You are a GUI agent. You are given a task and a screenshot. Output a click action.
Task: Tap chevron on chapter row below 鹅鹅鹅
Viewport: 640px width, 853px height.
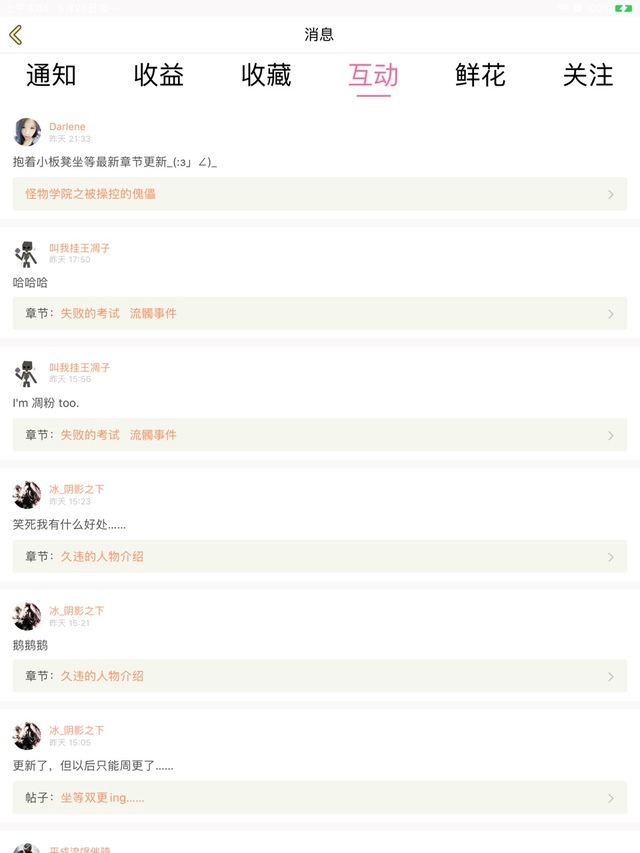610,677
